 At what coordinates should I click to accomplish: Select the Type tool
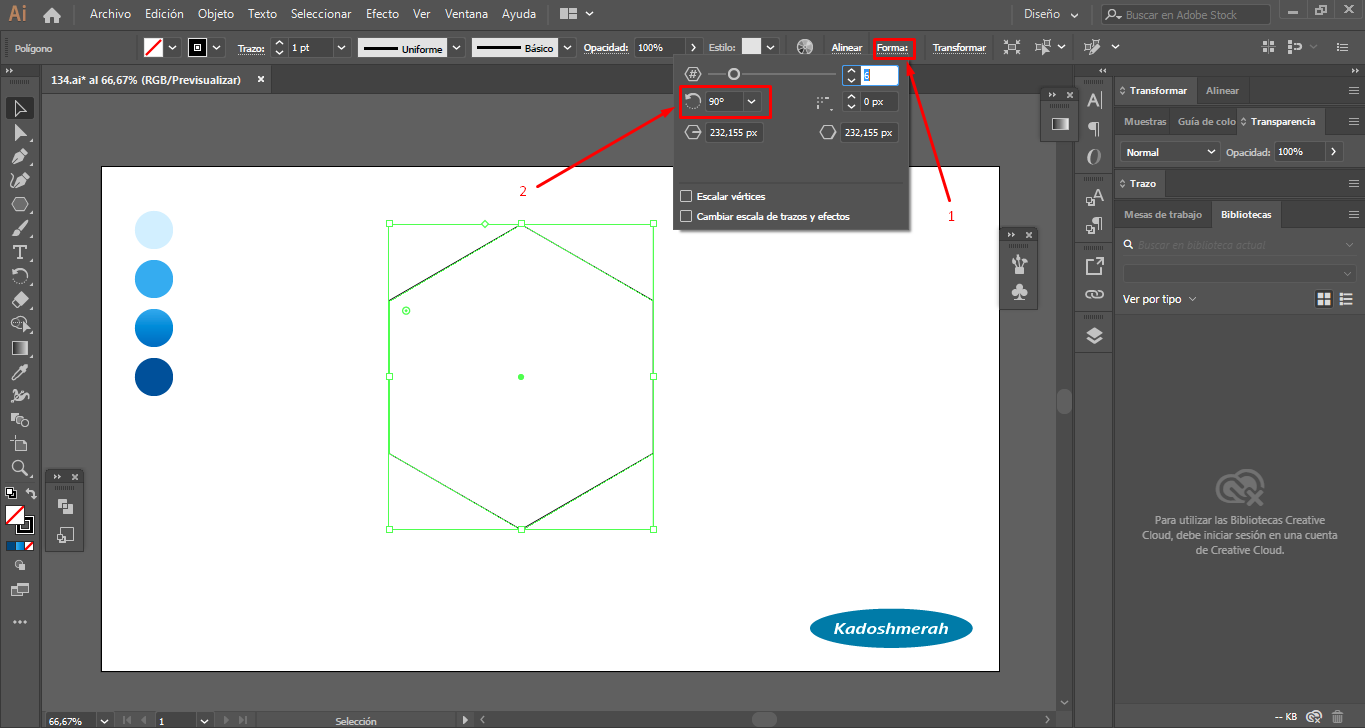19,252
